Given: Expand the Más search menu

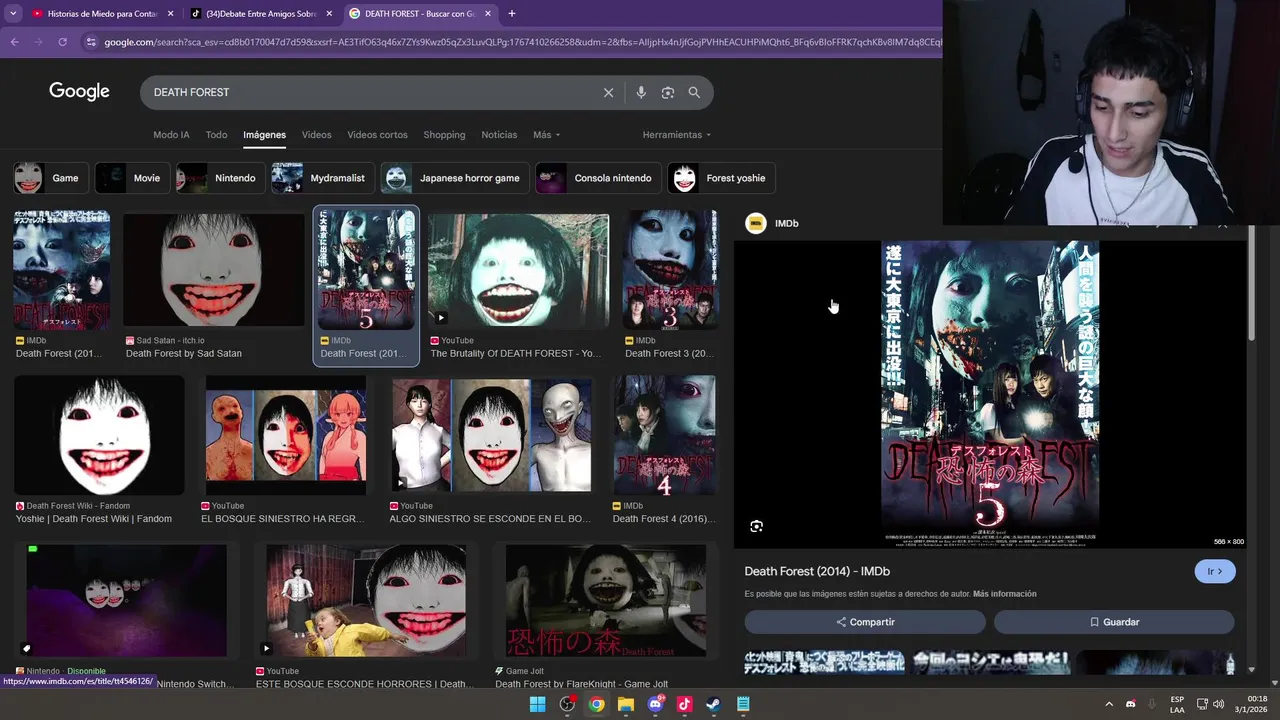Looking at the screenshot, I should [546, 135].
